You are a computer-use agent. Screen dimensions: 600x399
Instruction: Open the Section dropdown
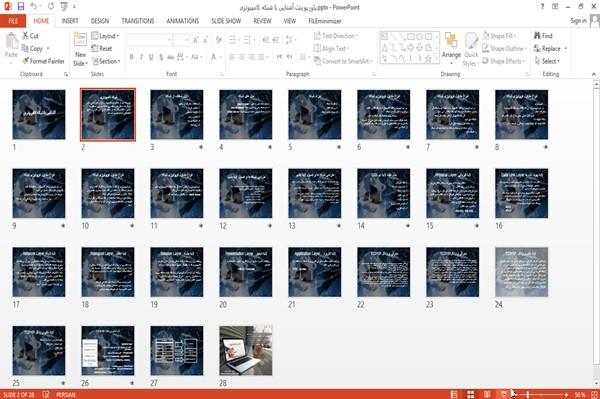(106, 61)
